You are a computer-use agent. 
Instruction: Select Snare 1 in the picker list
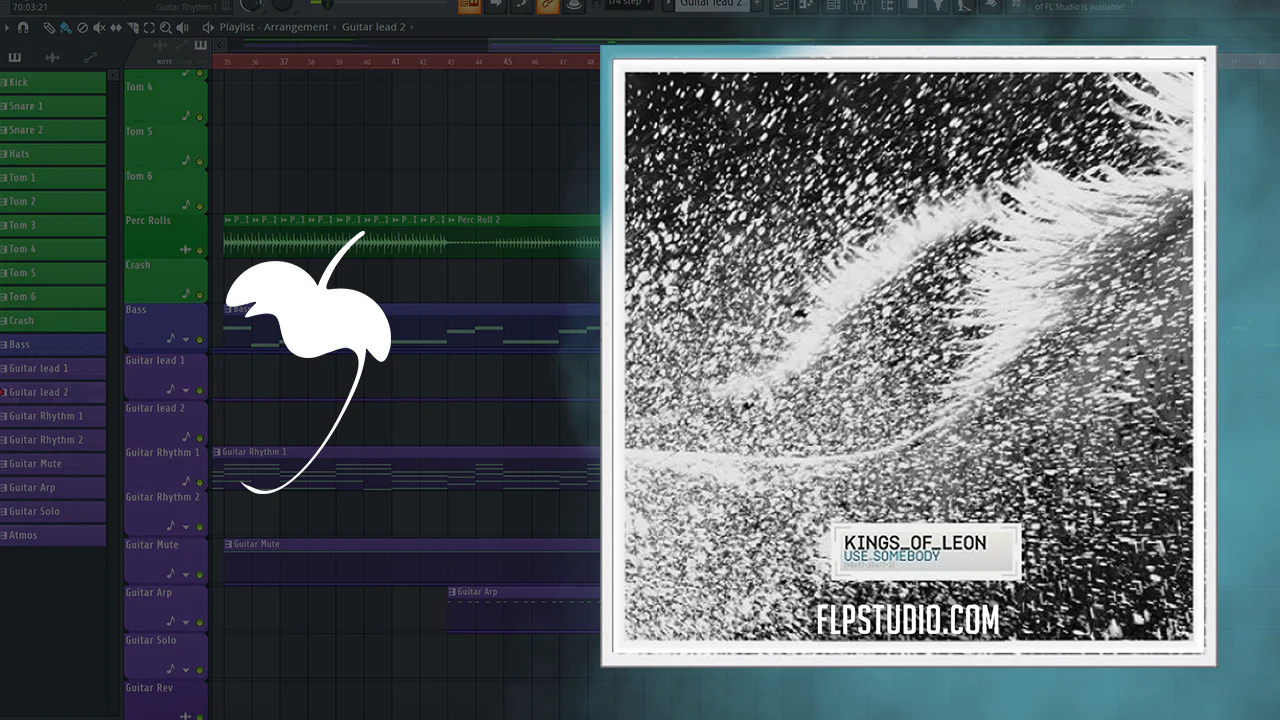[53, 106]
